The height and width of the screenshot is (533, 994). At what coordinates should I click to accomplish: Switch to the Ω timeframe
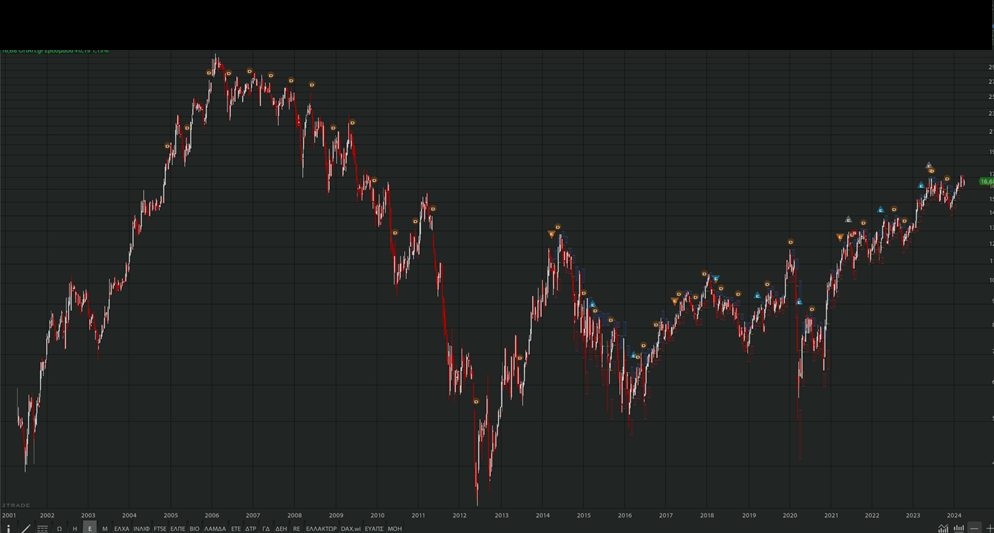click(60, 529)
